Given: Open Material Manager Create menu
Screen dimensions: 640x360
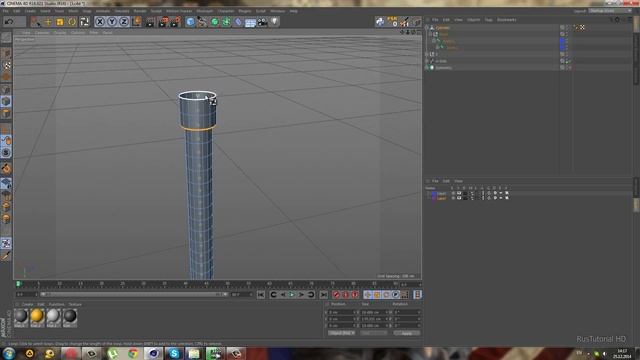Looking at the screenshot, I should click(27, 304).
